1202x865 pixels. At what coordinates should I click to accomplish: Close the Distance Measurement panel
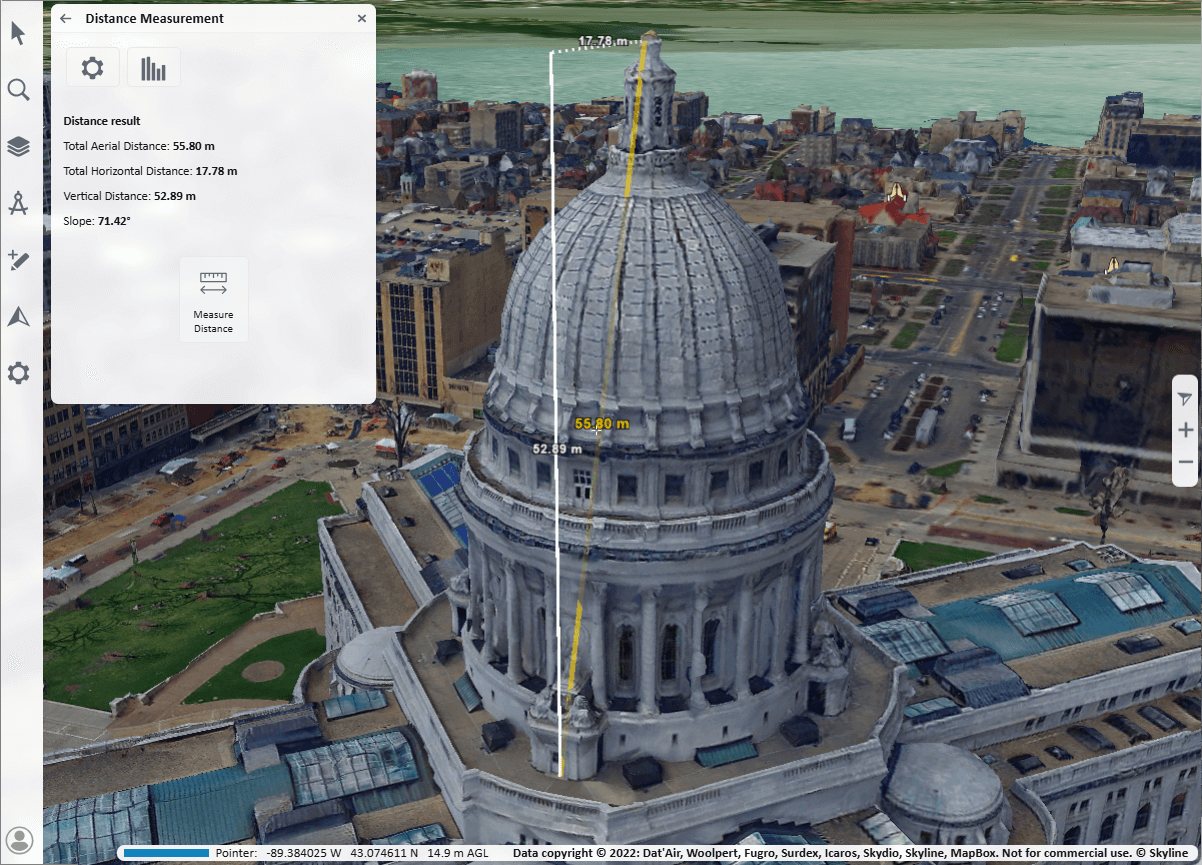pos(362,19)
